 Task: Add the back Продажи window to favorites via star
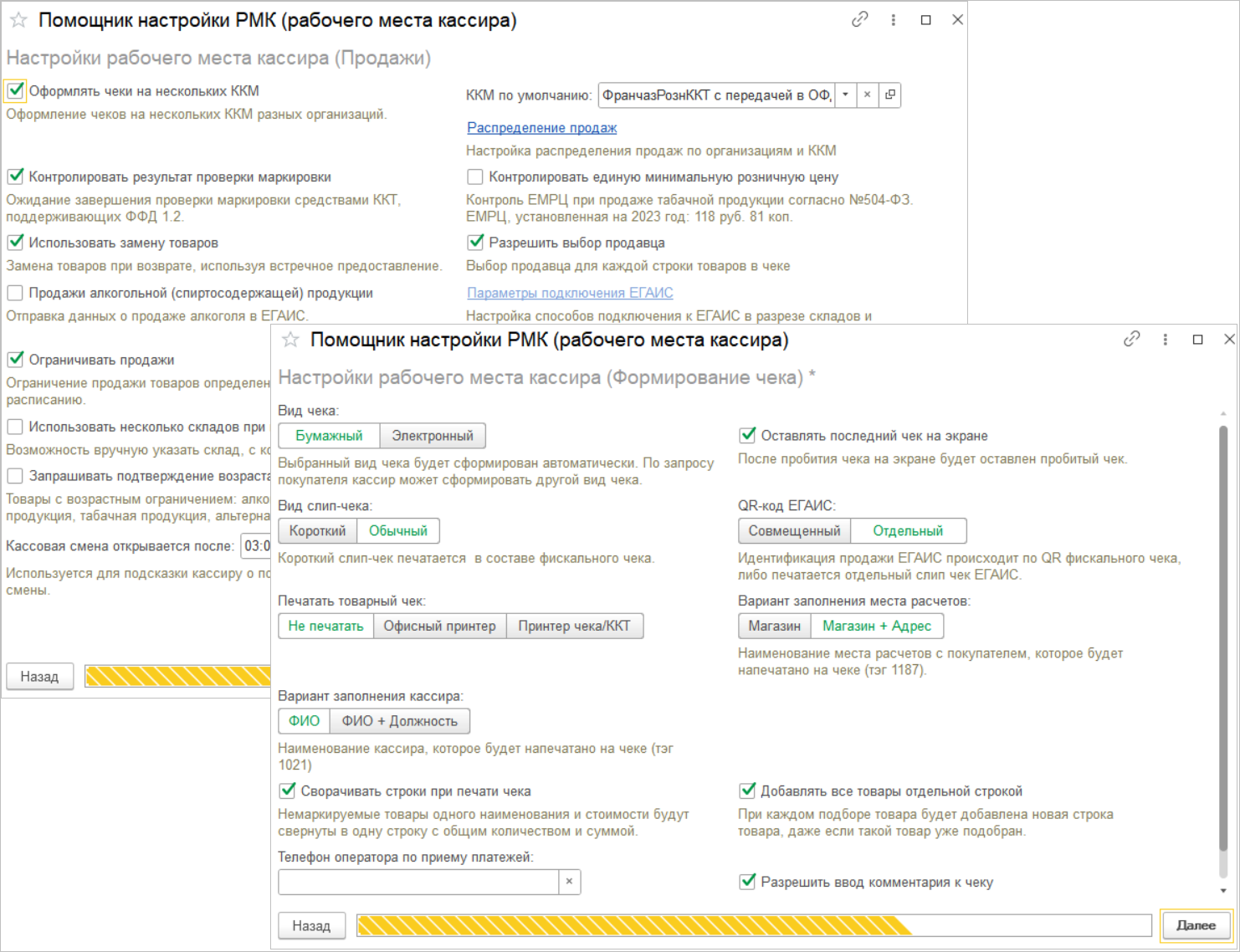coord(18,20)
